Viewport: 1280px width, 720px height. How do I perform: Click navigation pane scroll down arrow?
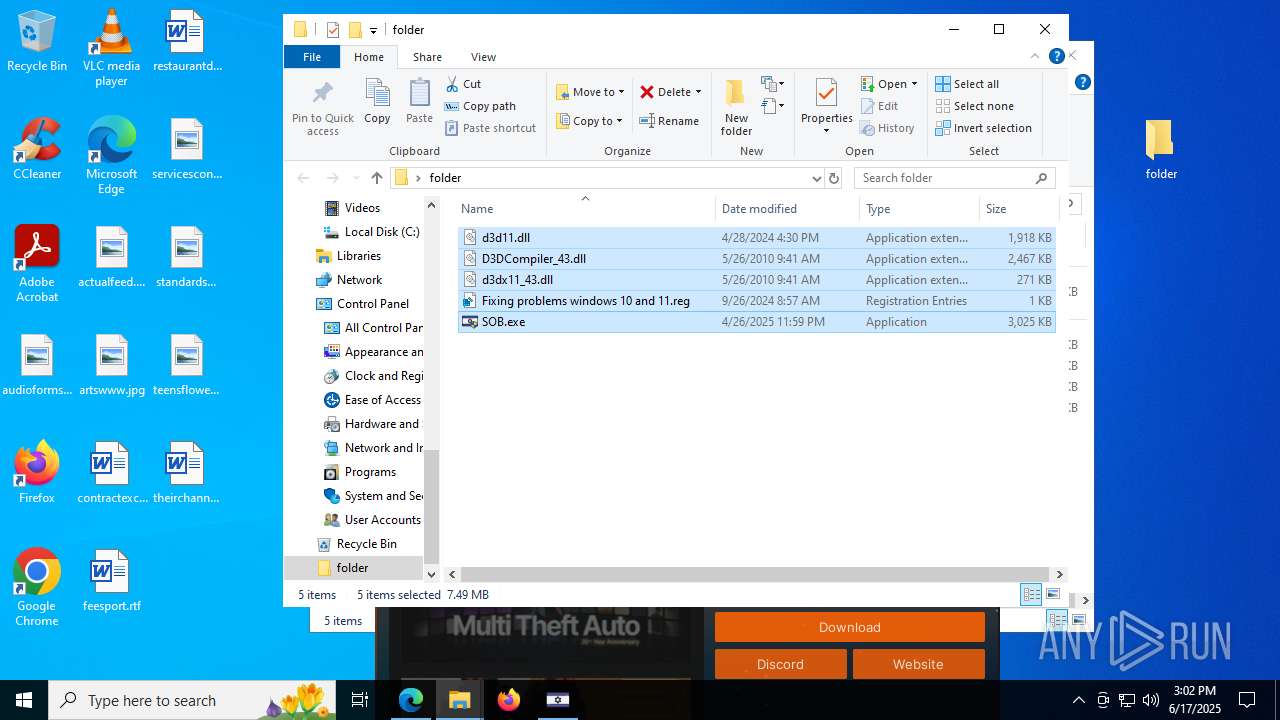pyautogui.click(x=432, y=574)
